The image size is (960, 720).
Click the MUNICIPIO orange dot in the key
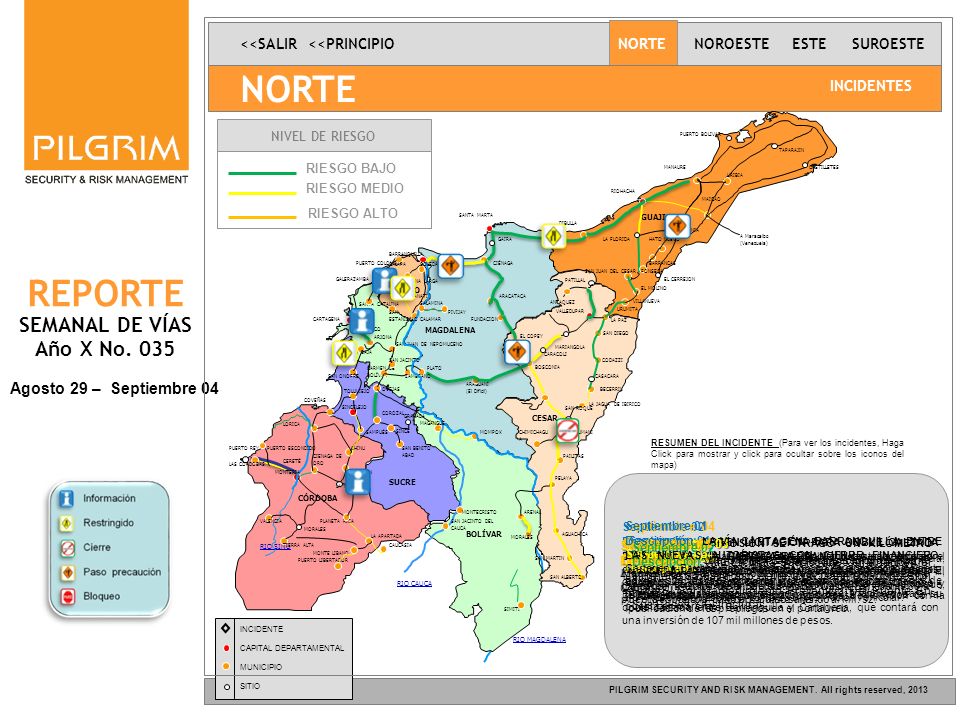227,667
